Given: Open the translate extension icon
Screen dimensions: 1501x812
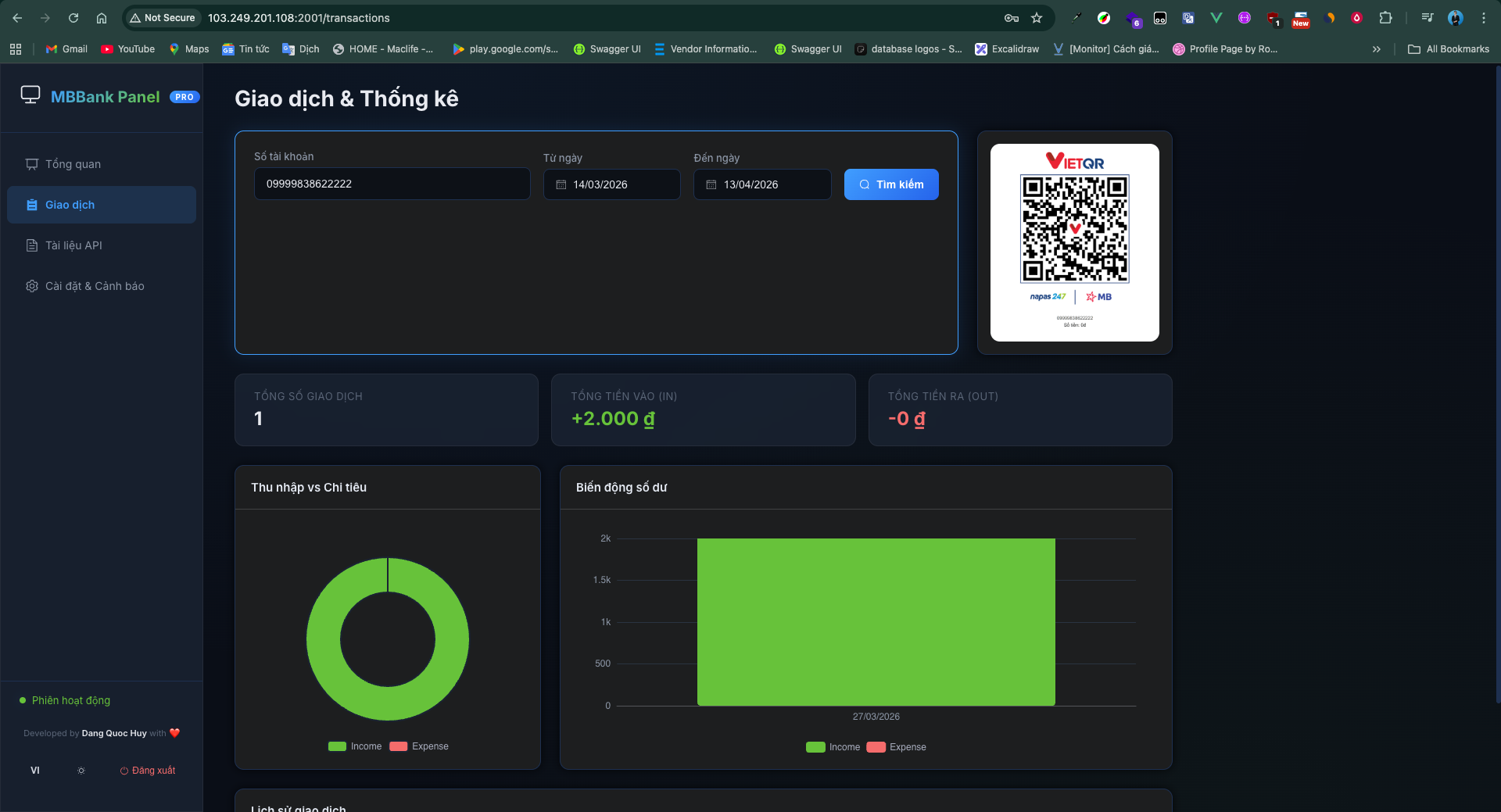Looking at the screenshot, I should 1188,18.
